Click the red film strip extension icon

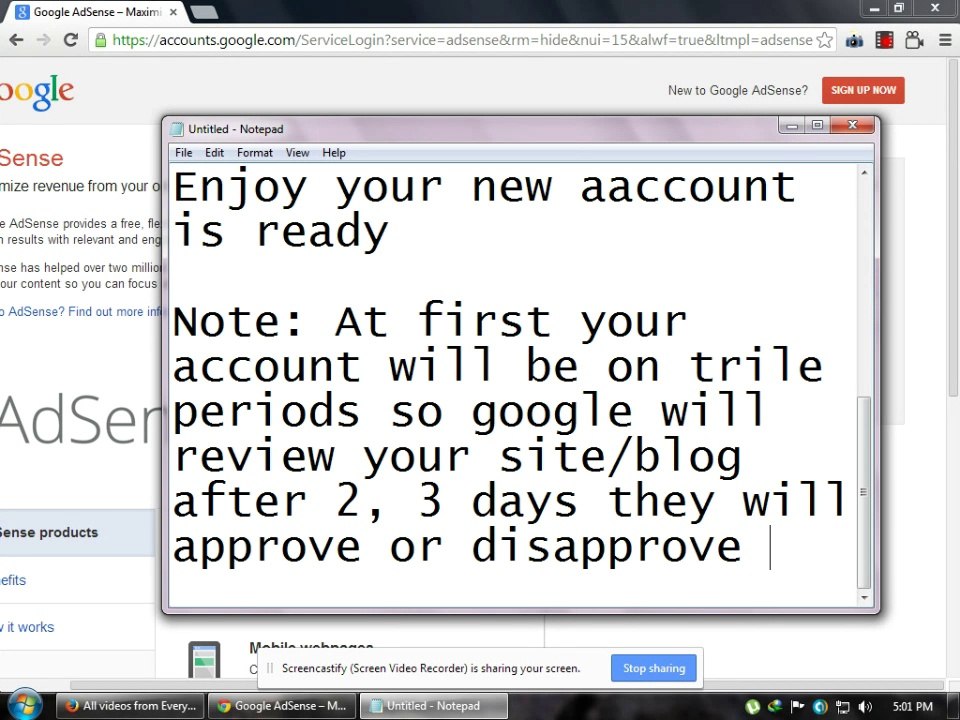point(884,40)
